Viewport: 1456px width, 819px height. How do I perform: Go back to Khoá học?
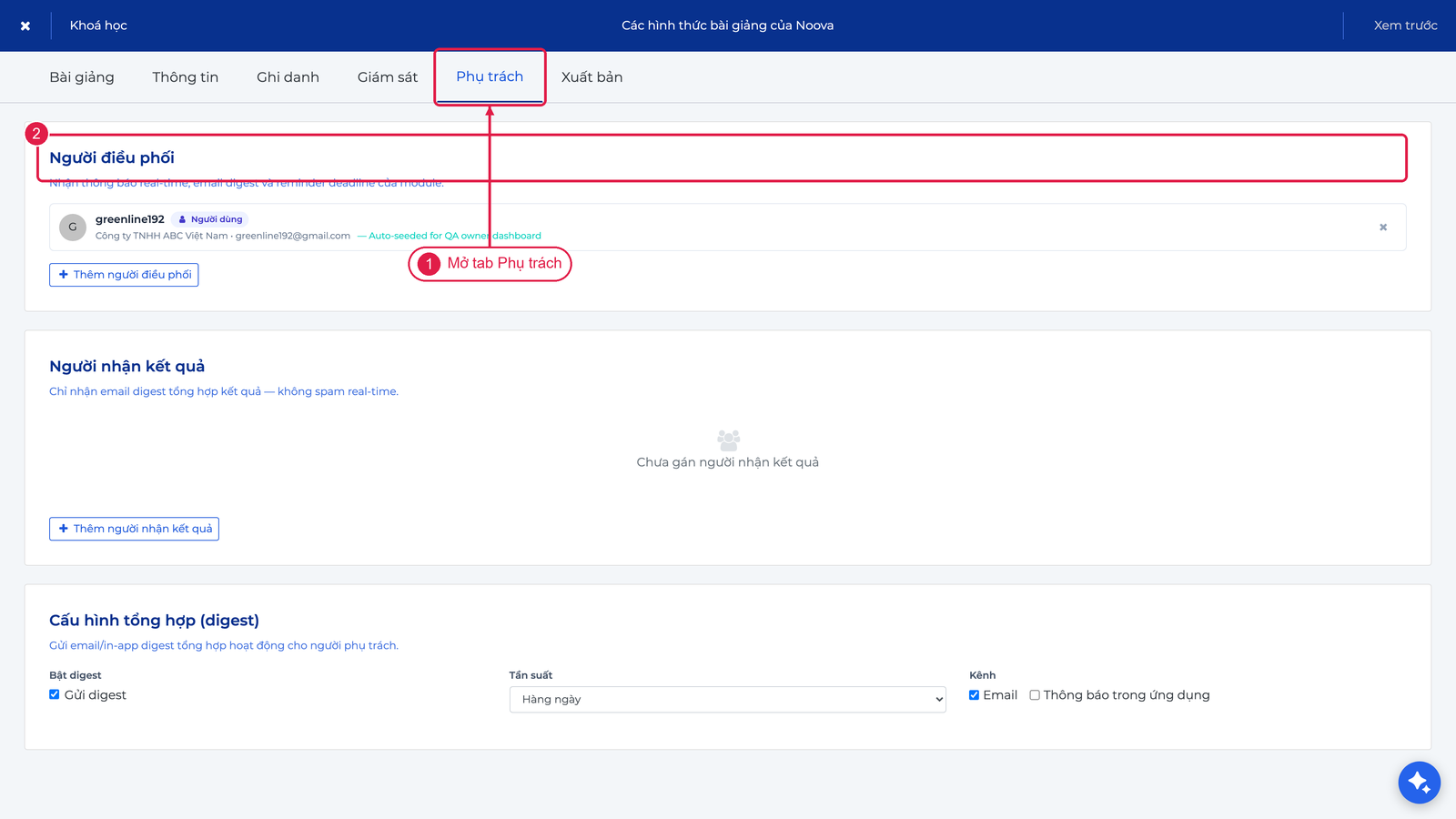coord(98,25)
